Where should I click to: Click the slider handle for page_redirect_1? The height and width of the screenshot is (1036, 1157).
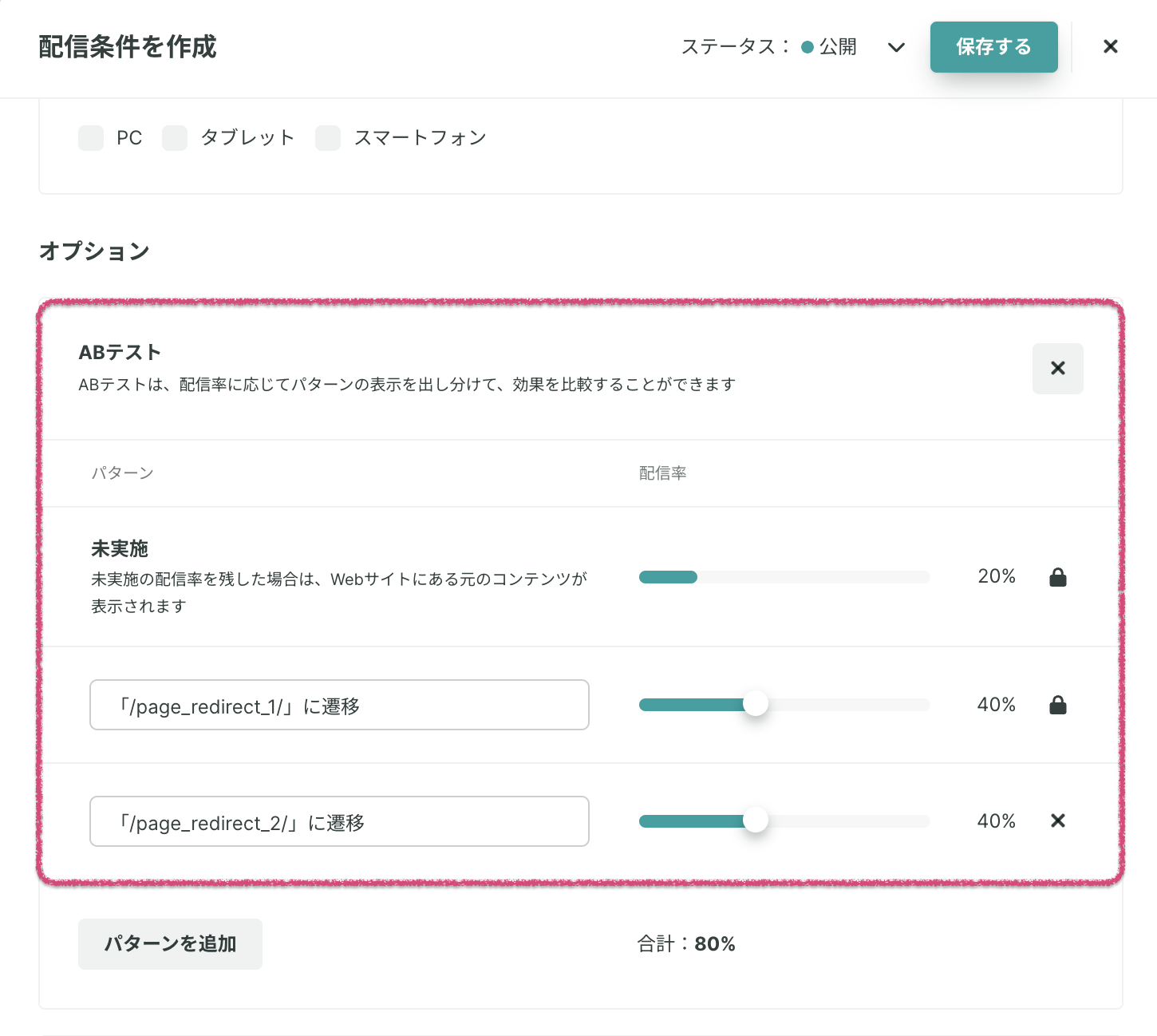coord(756,704)
